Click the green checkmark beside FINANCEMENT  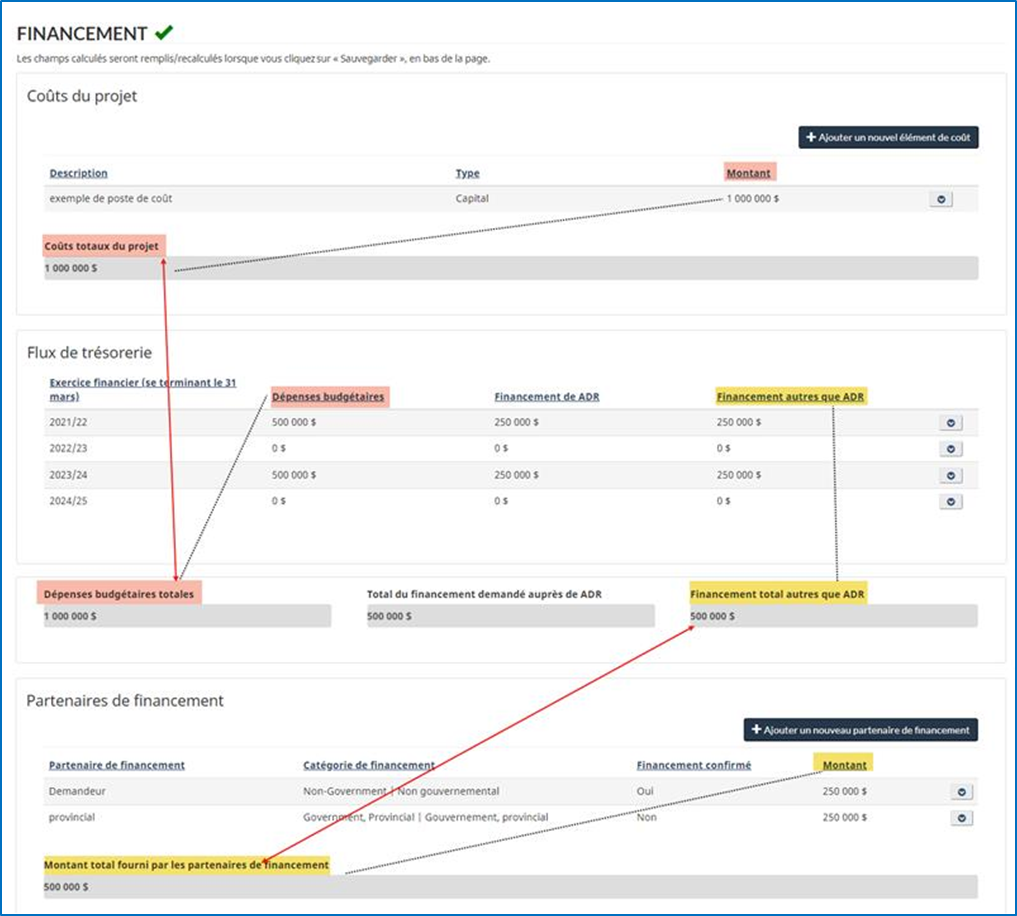click(x=164, y=32)
